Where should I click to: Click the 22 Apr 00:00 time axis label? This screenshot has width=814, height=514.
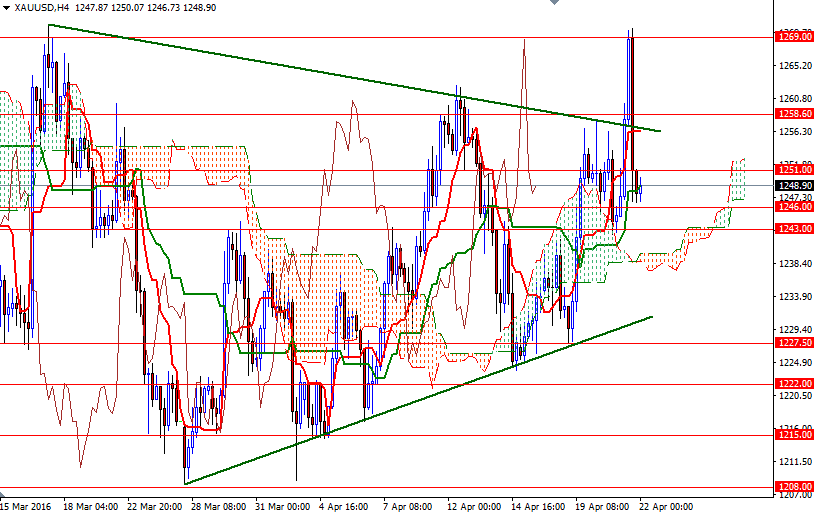click(666, 507)
